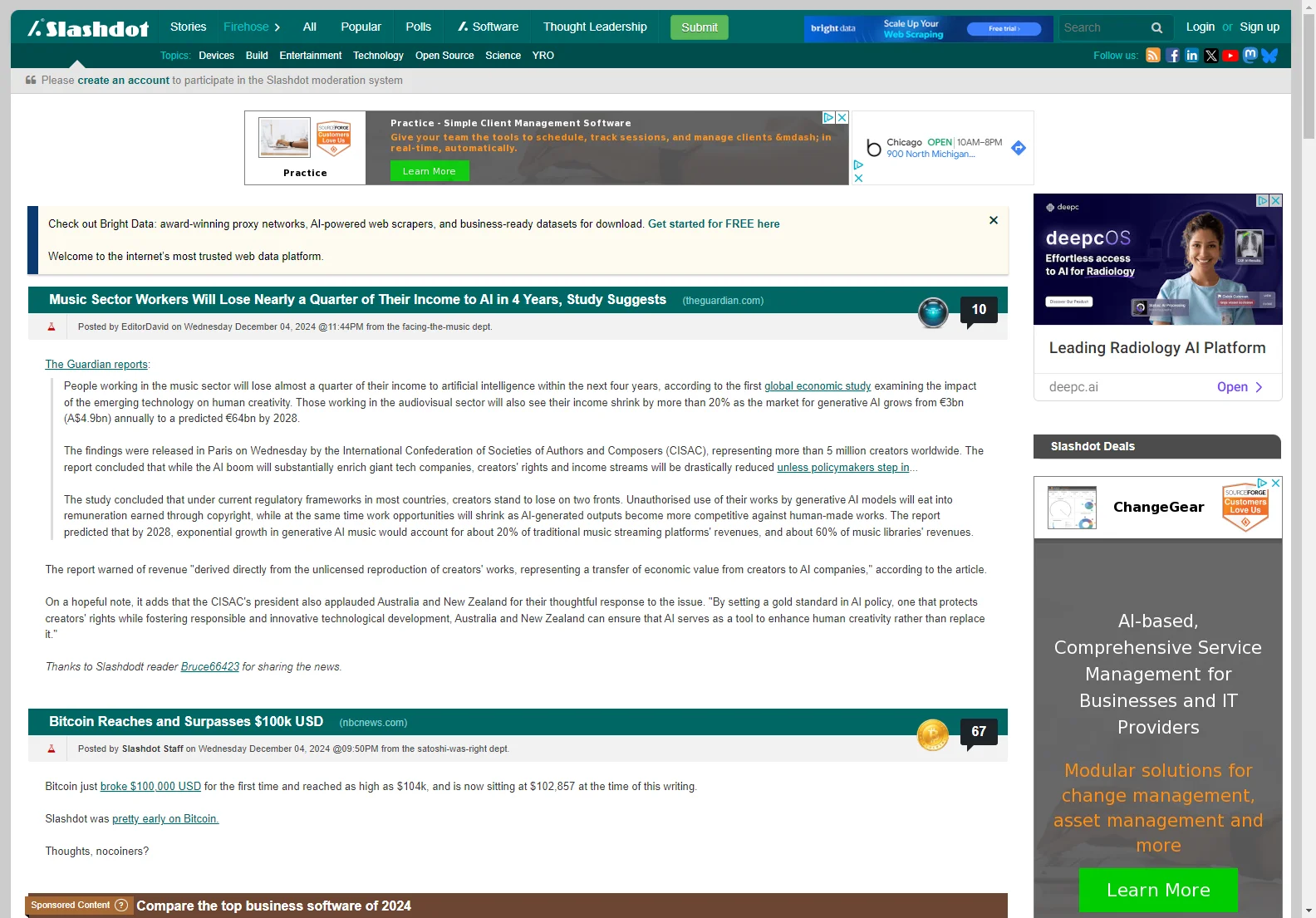The image size is (1316, 918).
Task: Click the red flag icon on music story
Action: [x=52, y=327]
